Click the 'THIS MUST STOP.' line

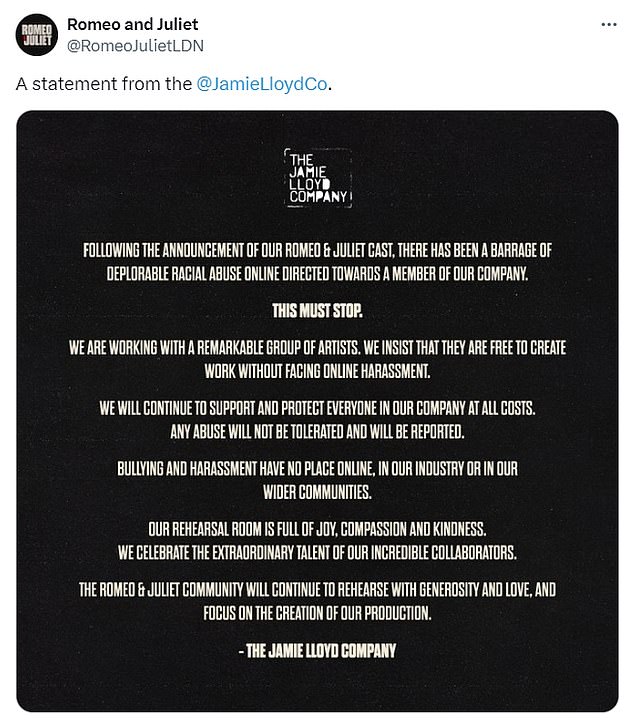(317, 311)
